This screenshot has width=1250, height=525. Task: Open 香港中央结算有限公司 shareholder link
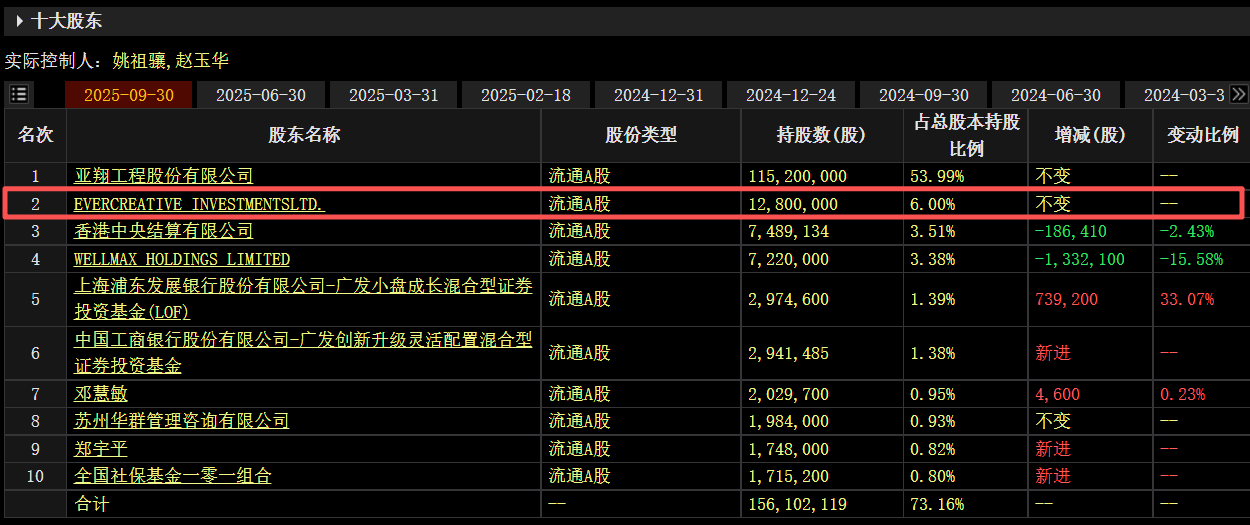pyautogui.click(x=163, y=231)
